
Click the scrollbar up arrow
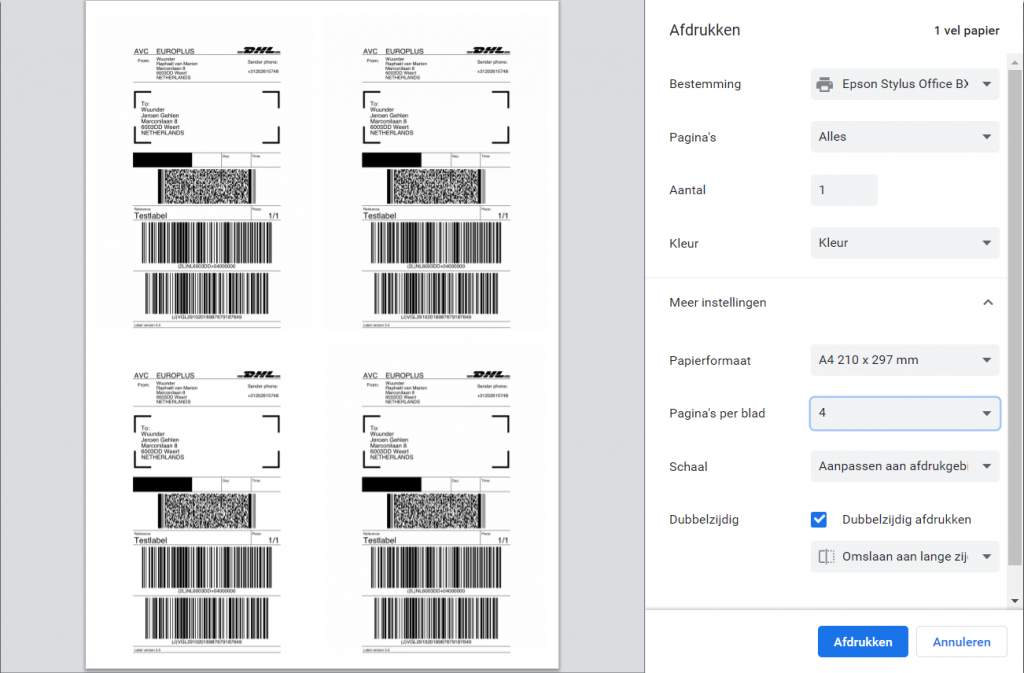[1014, 63]
